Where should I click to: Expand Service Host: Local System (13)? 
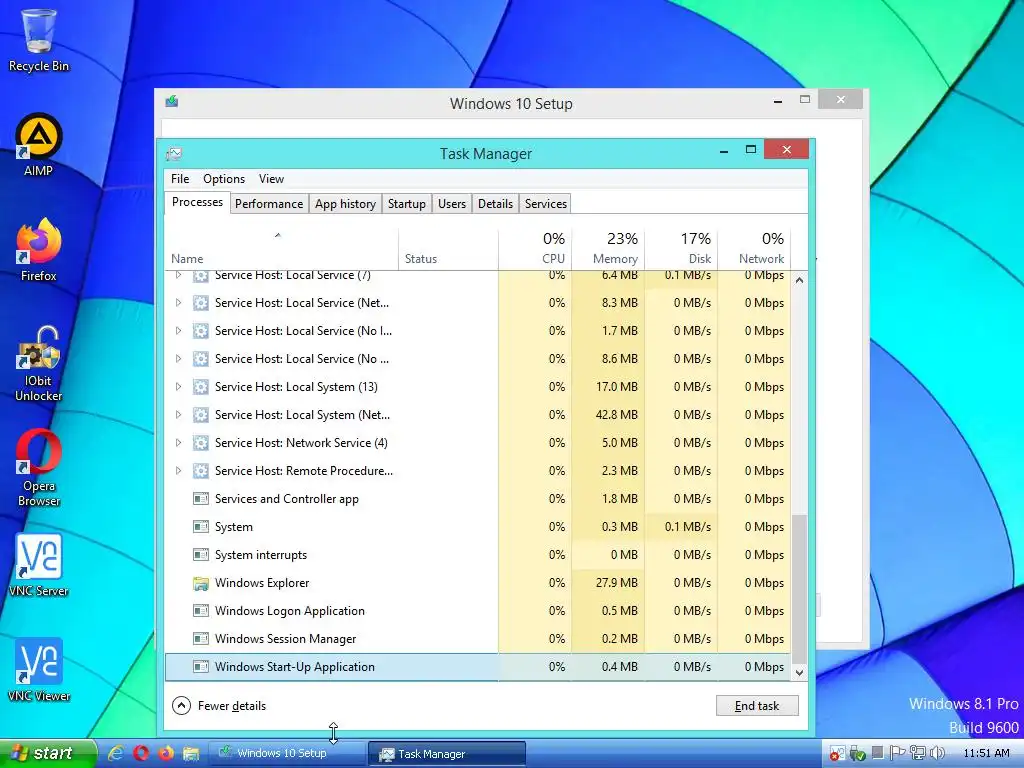pos(178,387)
